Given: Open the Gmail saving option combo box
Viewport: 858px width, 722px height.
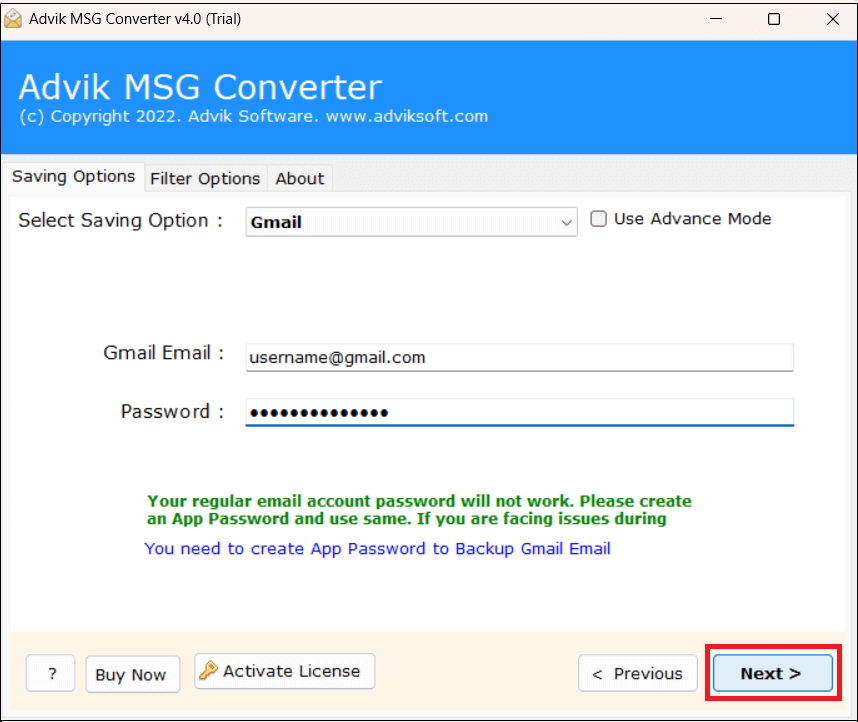Looking at the screenshot, I should tap(411, 222).
